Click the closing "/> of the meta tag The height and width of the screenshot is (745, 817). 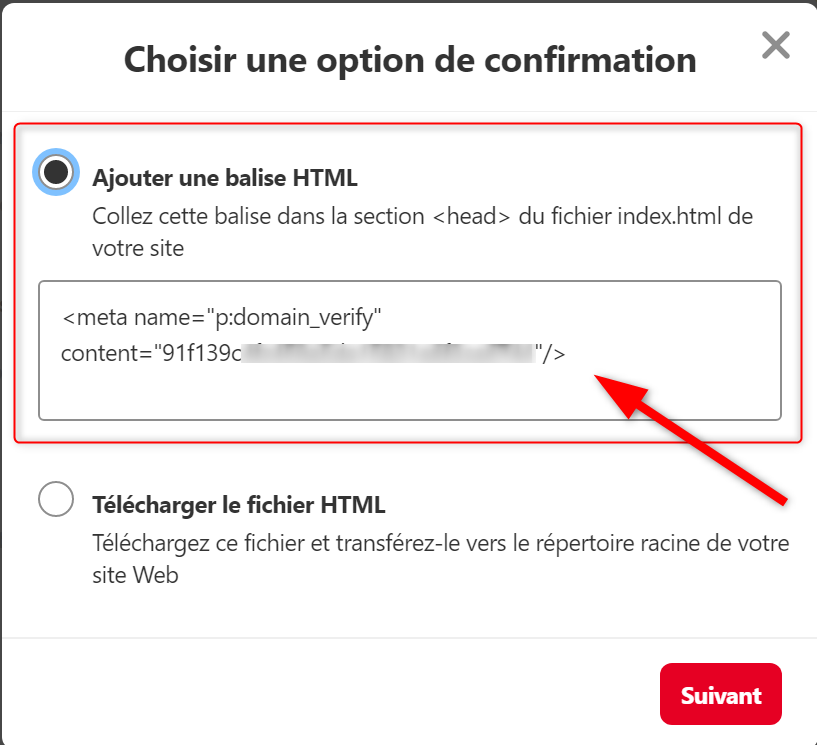pyautogui.click(x=551, y=354)
